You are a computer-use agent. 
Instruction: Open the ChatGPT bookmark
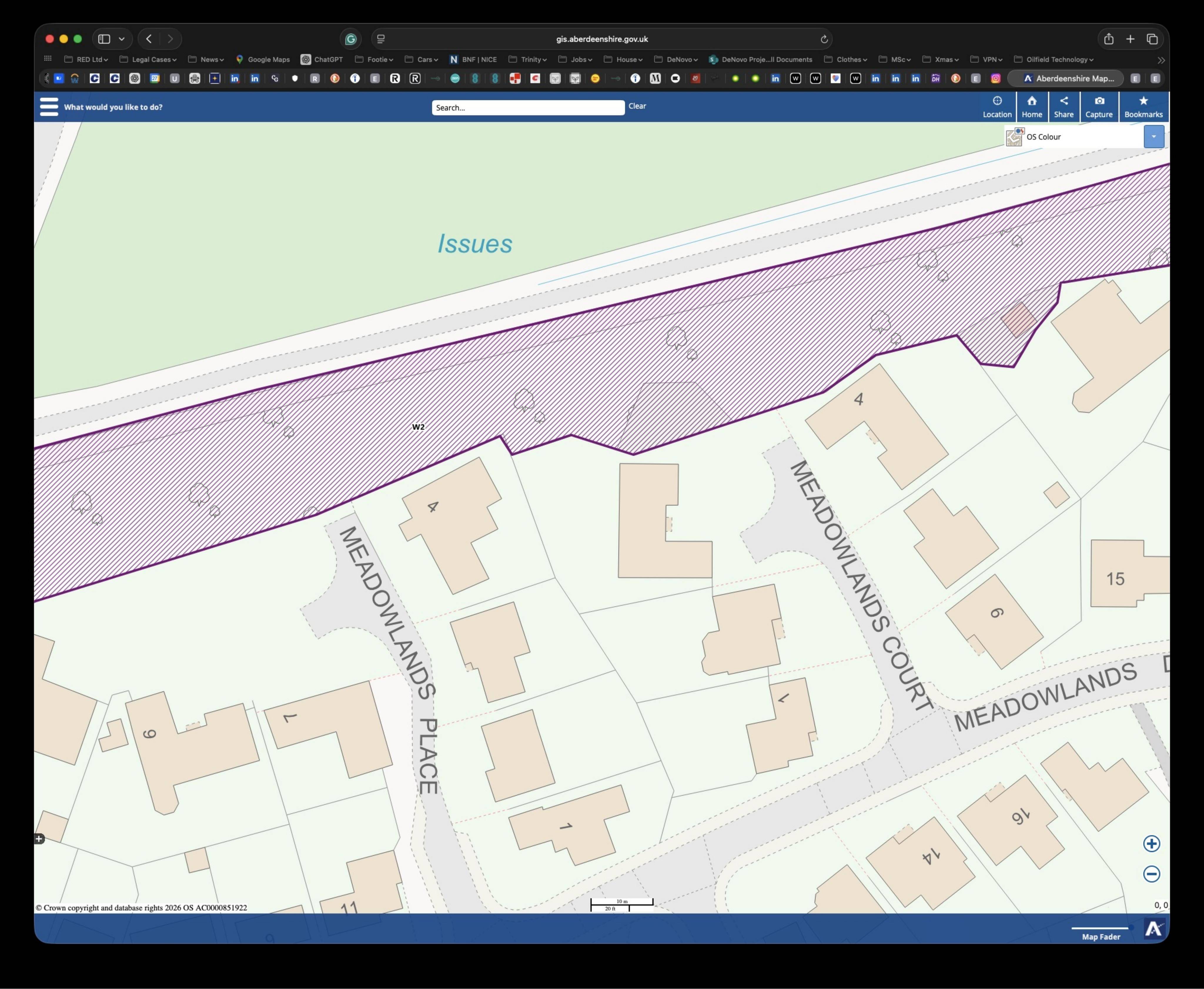point(322,59)
